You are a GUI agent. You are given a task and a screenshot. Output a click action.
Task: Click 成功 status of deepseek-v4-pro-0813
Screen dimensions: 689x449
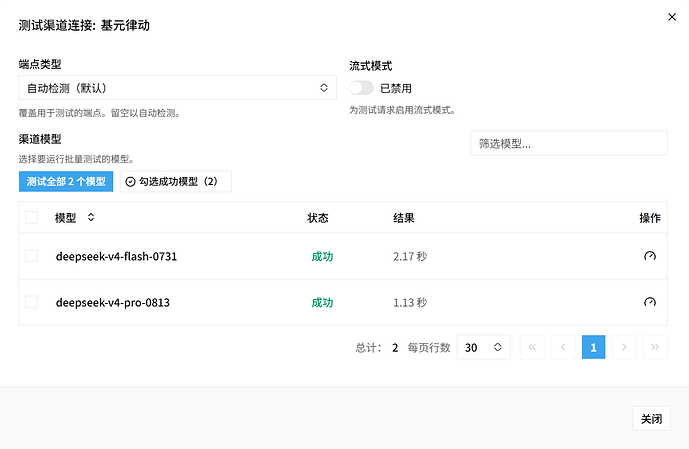[322, 302]
